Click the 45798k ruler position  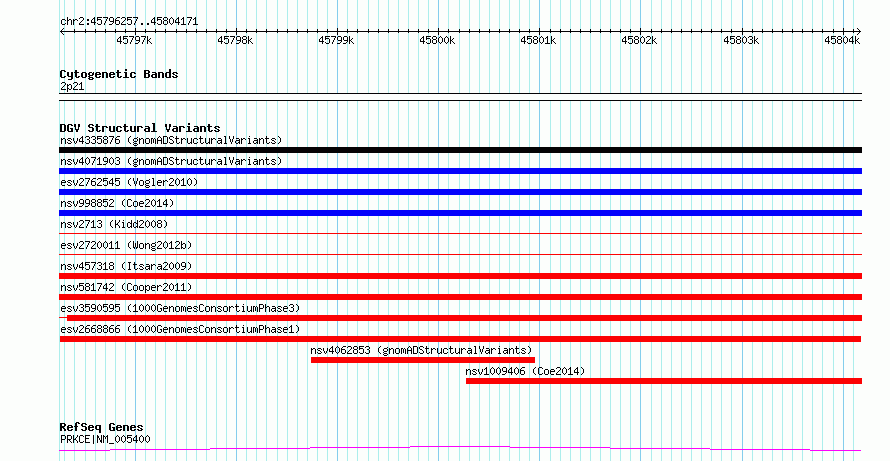[x=235, y=40]
